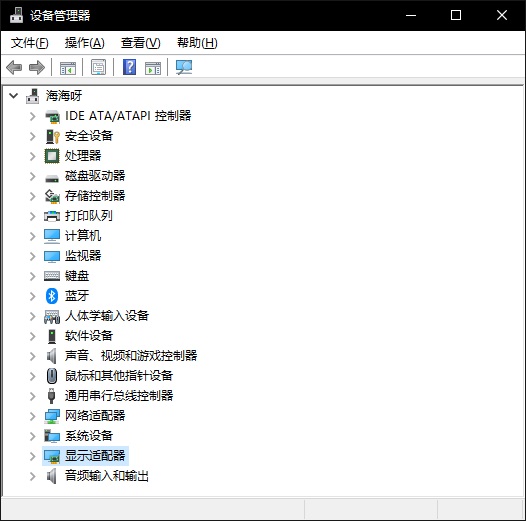Expand the IDE ATA/ATAPI 控制器 node
Image resolution: width=526 pixels, height=521 pixels.
(33, 116)
